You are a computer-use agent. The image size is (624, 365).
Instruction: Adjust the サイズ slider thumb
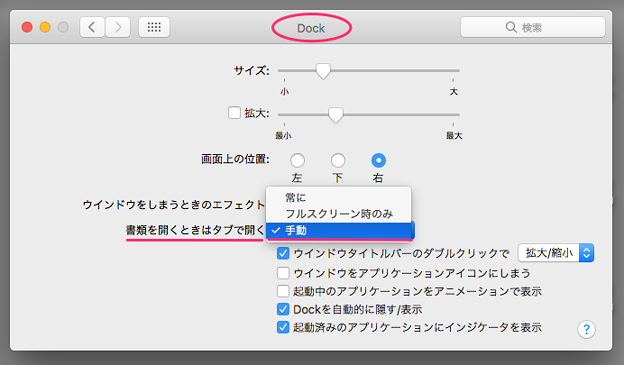pos(323,71)
